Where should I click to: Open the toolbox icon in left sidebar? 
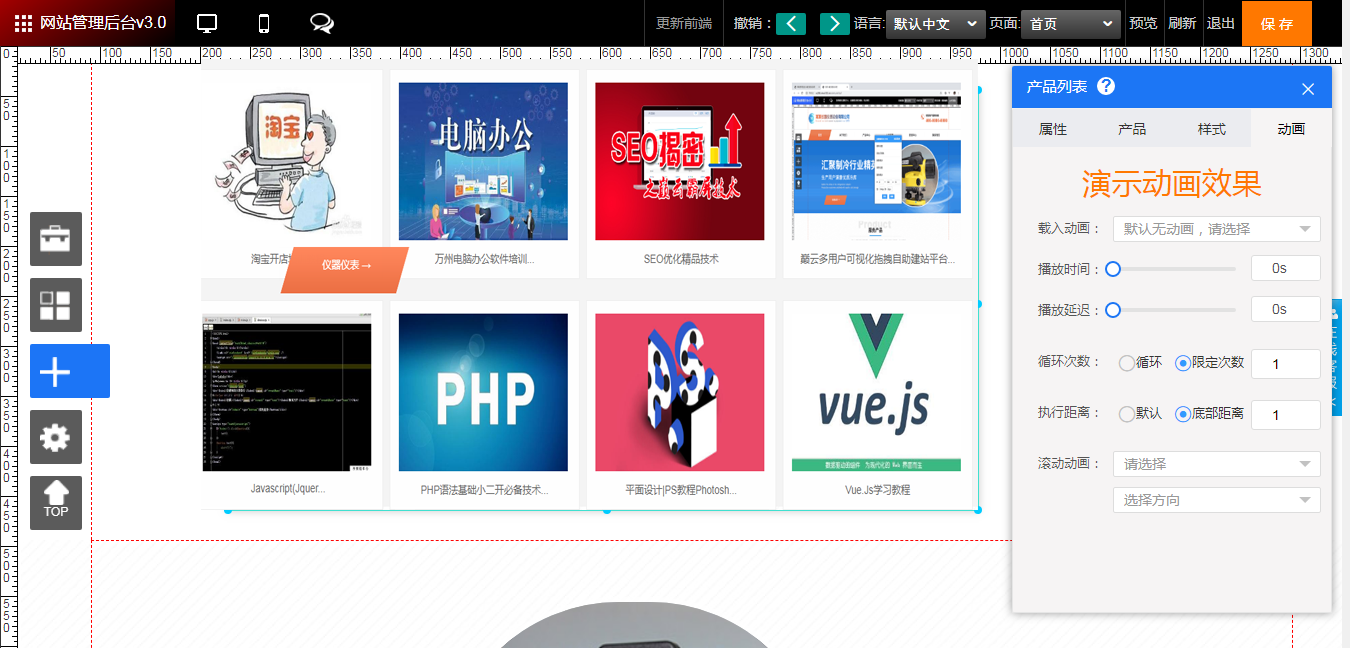[x=55, y=239]
